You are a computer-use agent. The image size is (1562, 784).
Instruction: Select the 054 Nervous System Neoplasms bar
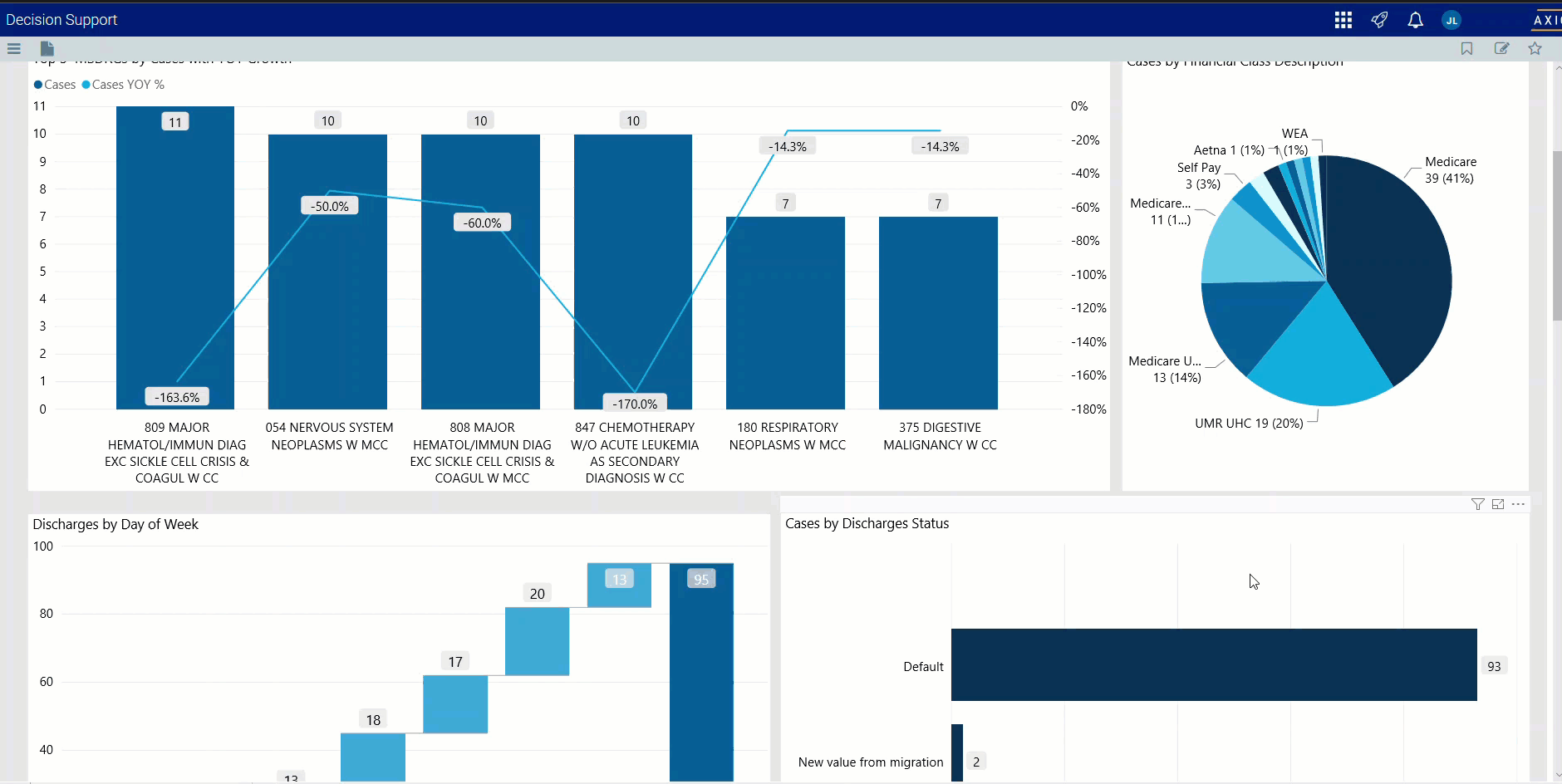[x=327, y=272]
